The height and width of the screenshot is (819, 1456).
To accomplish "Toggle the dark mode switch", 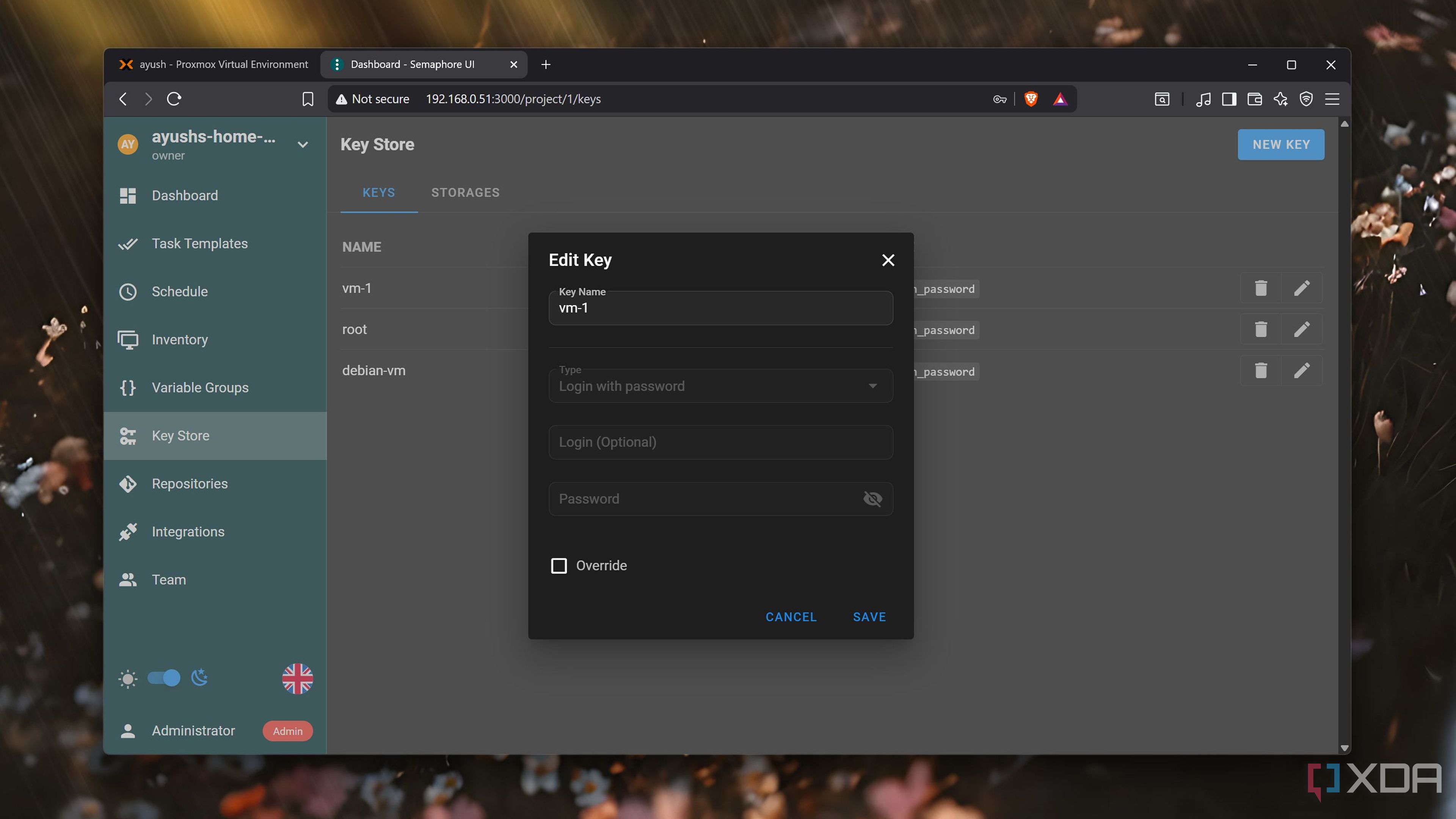I will click(163, 678).
